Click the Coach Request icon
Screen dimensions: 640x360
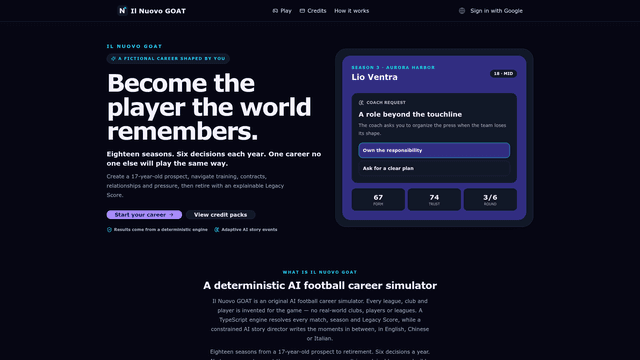pyautogui.click(x=361, y=102)
